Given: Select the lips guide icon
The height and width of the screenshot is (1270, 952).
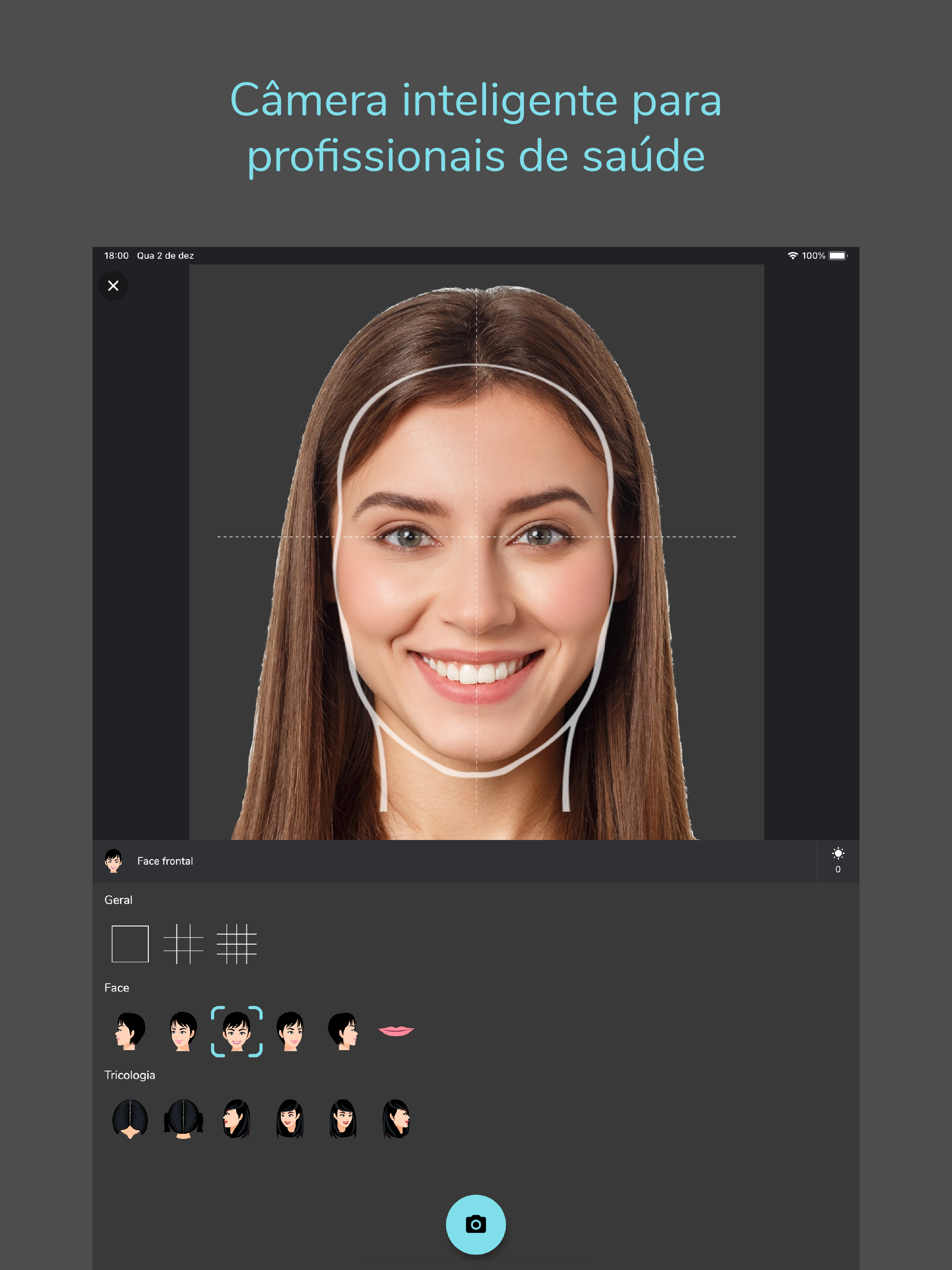Looking at the screenshot, I should point(396,1031).
